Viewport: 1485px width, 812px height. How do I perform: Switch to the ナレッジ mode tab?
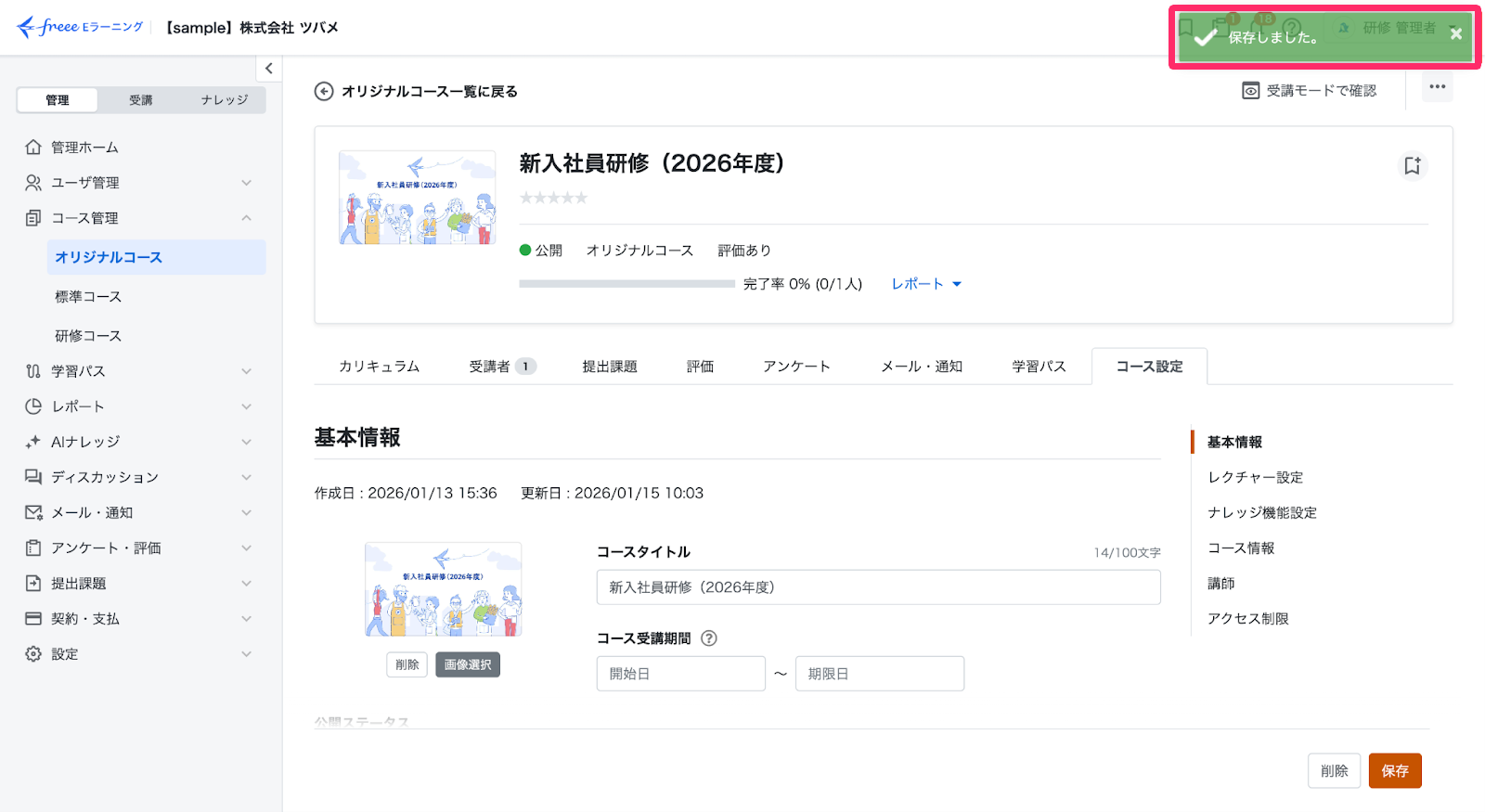(225, 100)
